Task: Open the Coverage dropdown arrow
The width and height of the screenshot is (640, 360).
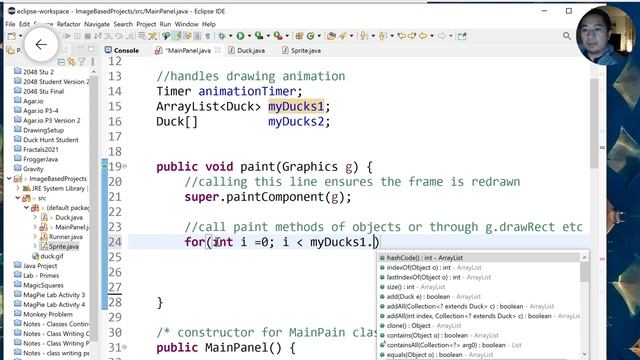Action: pyautogui.click(x=268, y=36)
